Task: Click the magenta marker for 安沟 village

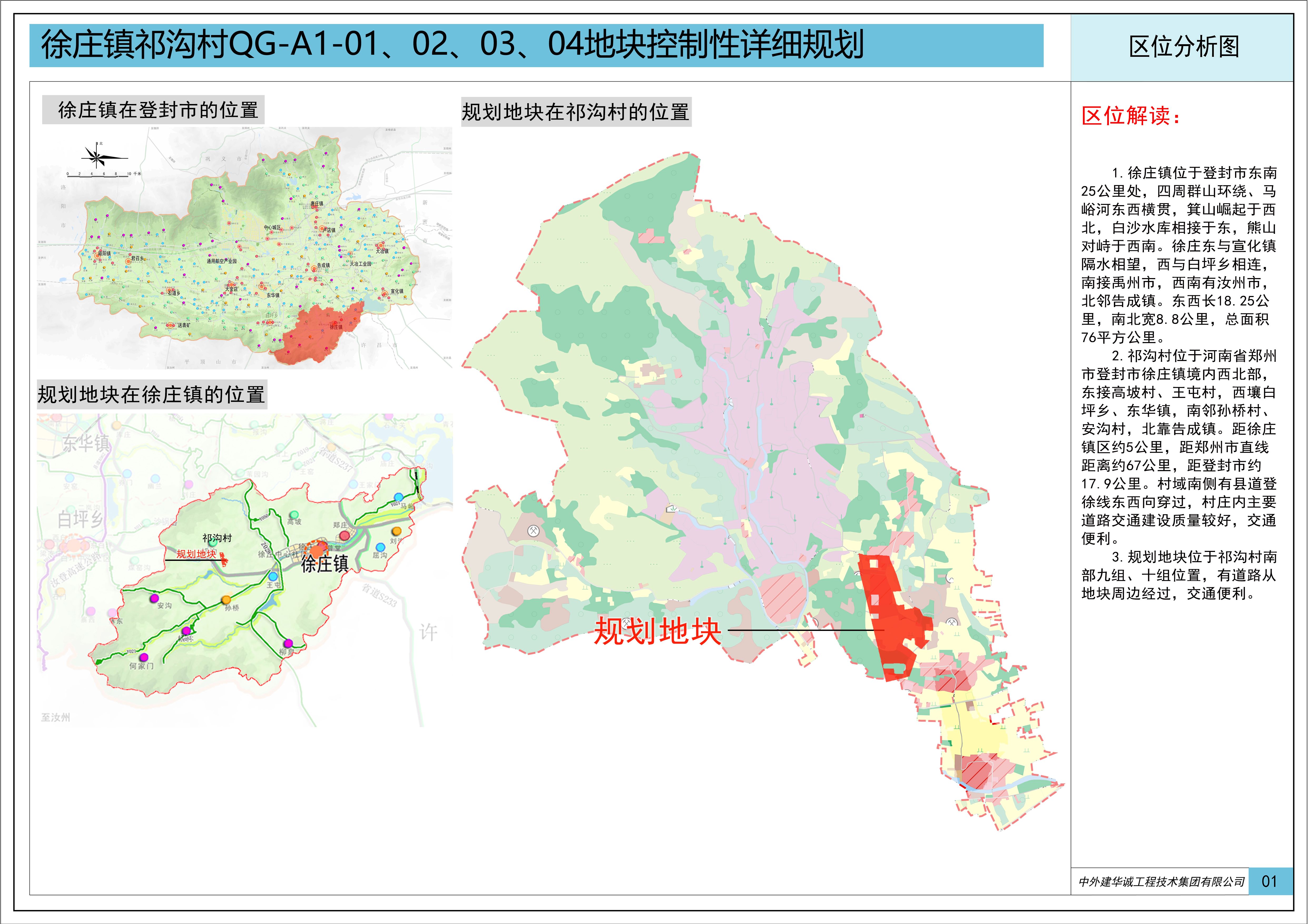Action: point(154,598)
